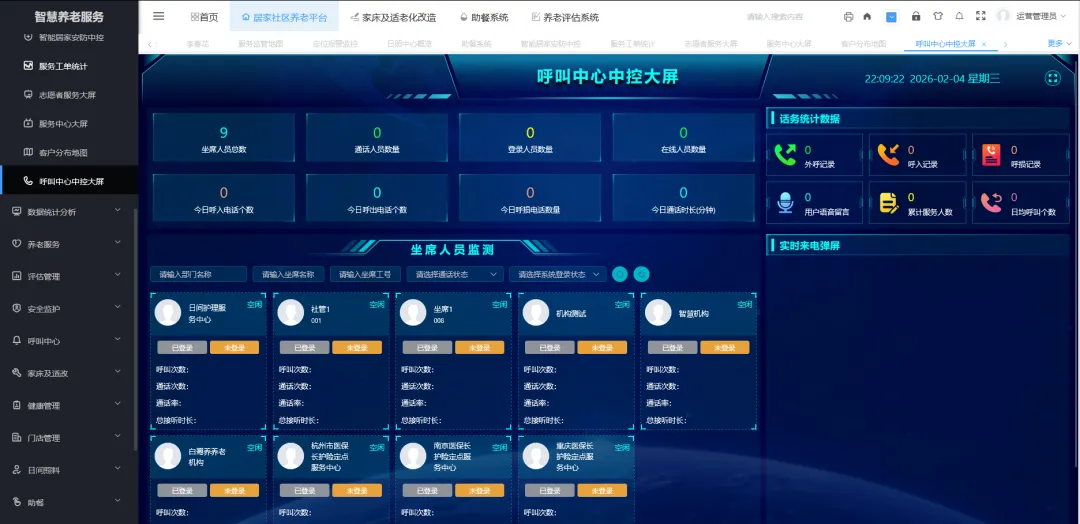This screenshot has height=524, width=1080.
Task: Open the 养老评估系统 top menu
Action: point(565,17)
